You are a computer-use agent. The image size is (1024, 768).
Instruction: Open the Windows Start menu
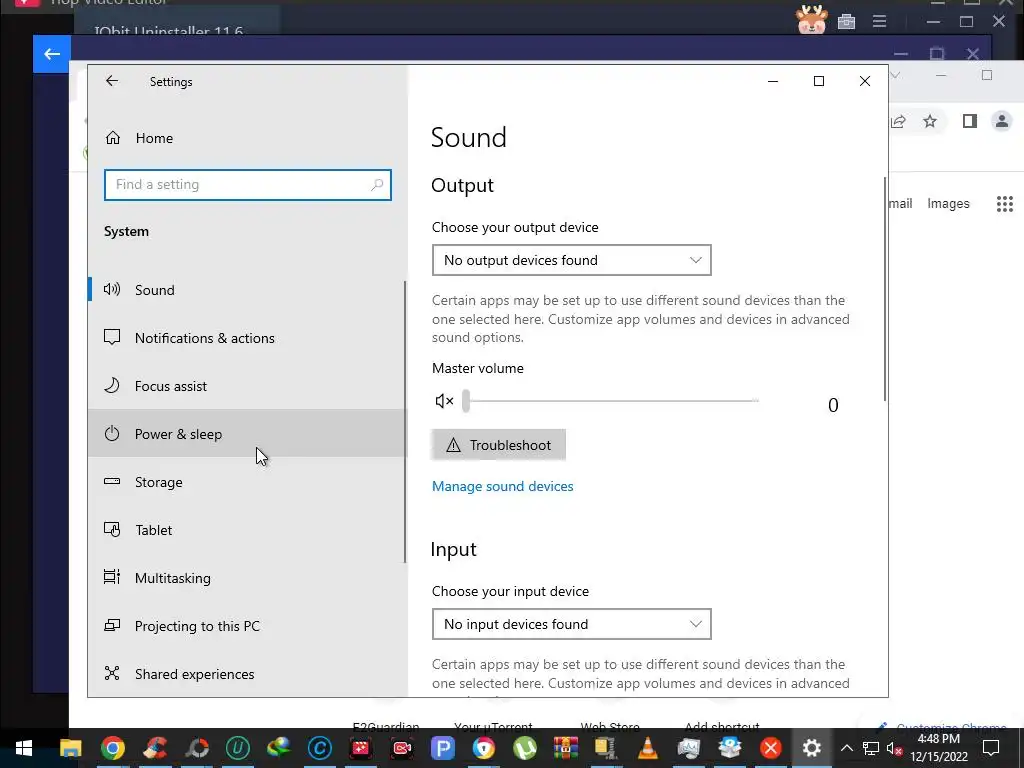(24, 748)
